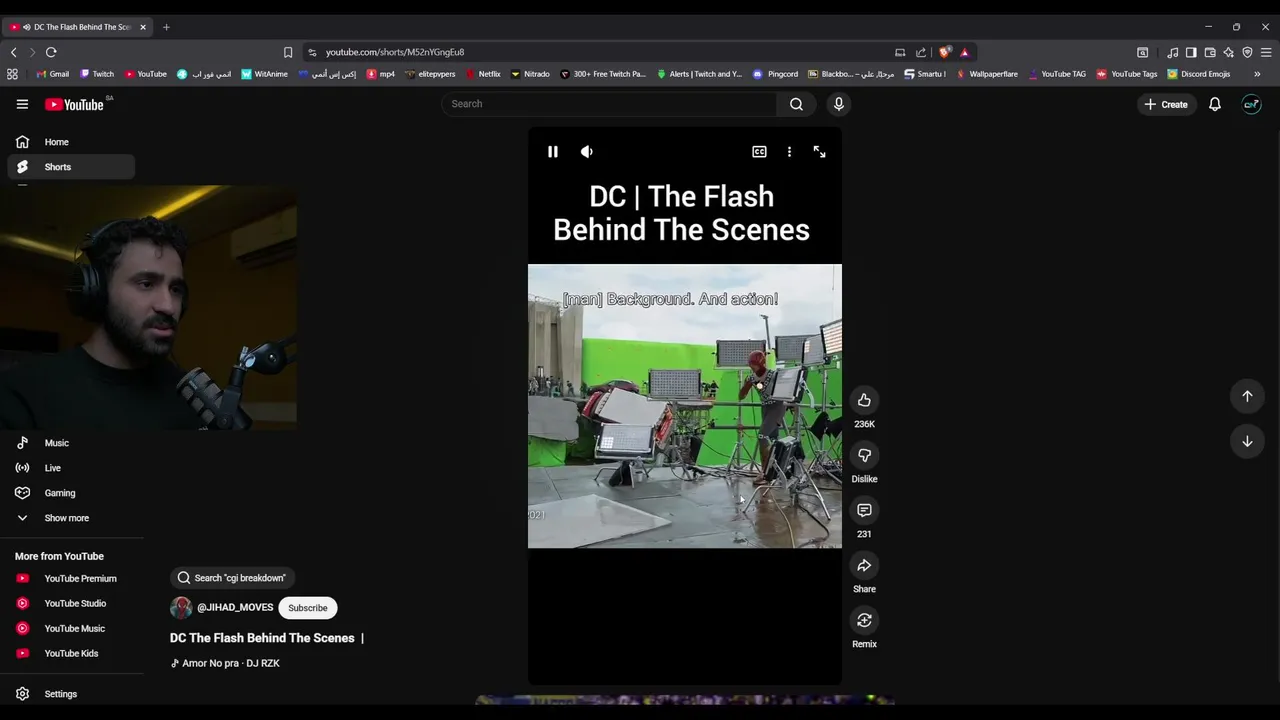Click the magnifier search button beside the Search box
Viewport: 1280px width, 720px height.
796,104
